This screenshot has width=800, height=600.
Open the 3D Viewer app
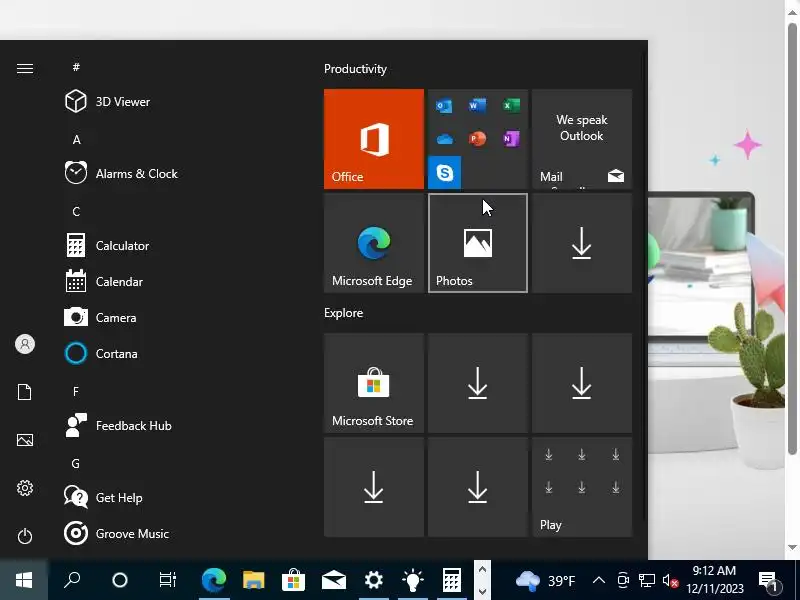[x=107, y=102]
